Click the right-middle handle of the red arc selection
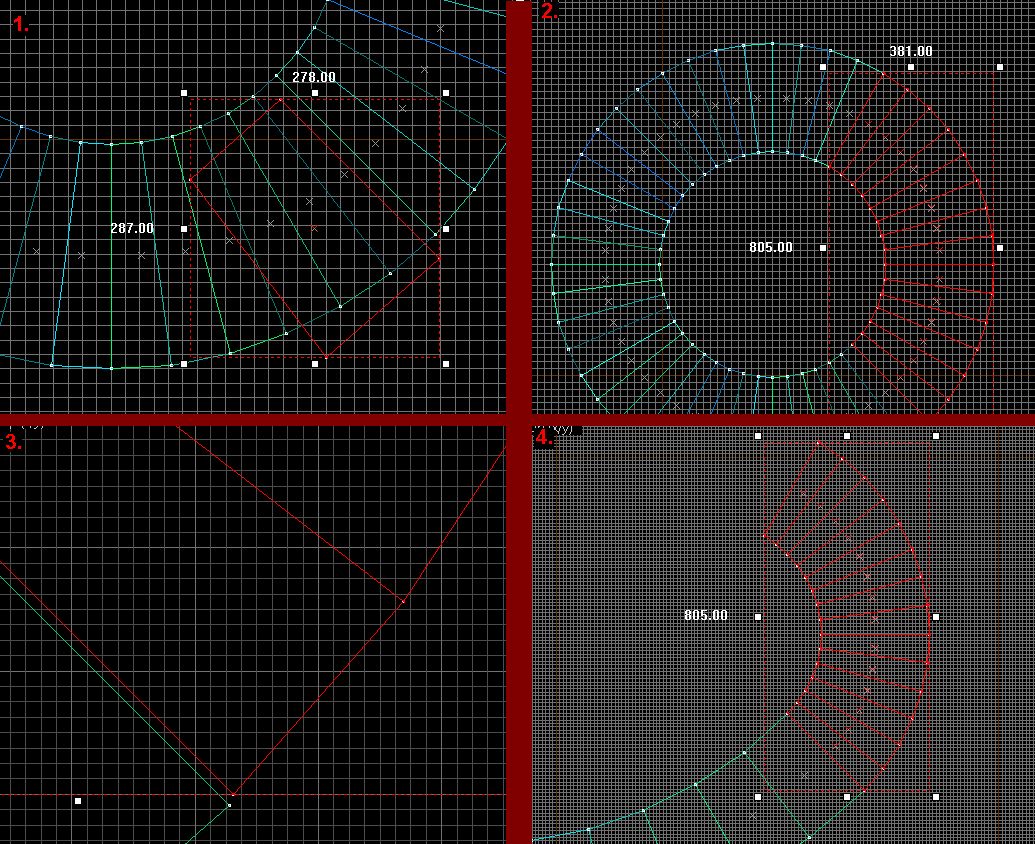 (936, 617)
